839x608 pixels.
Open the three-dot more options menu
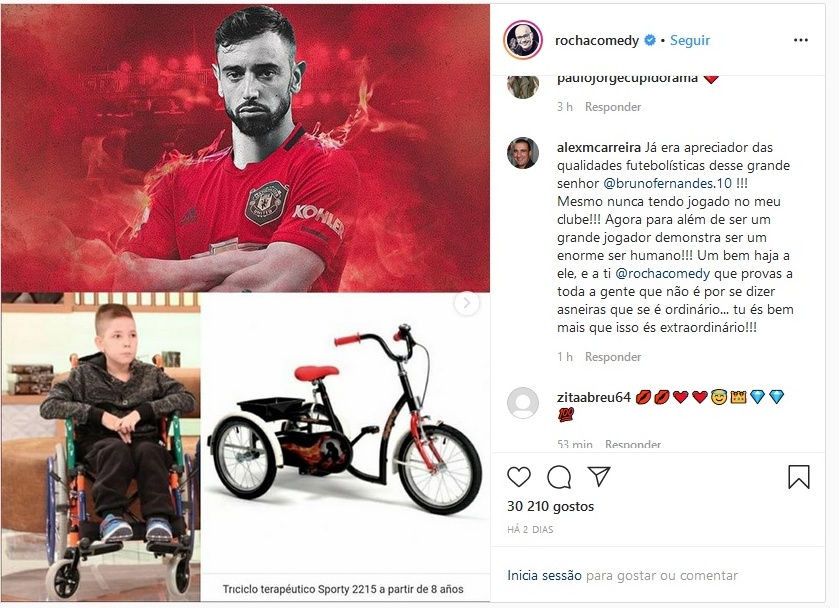(800, 40)
